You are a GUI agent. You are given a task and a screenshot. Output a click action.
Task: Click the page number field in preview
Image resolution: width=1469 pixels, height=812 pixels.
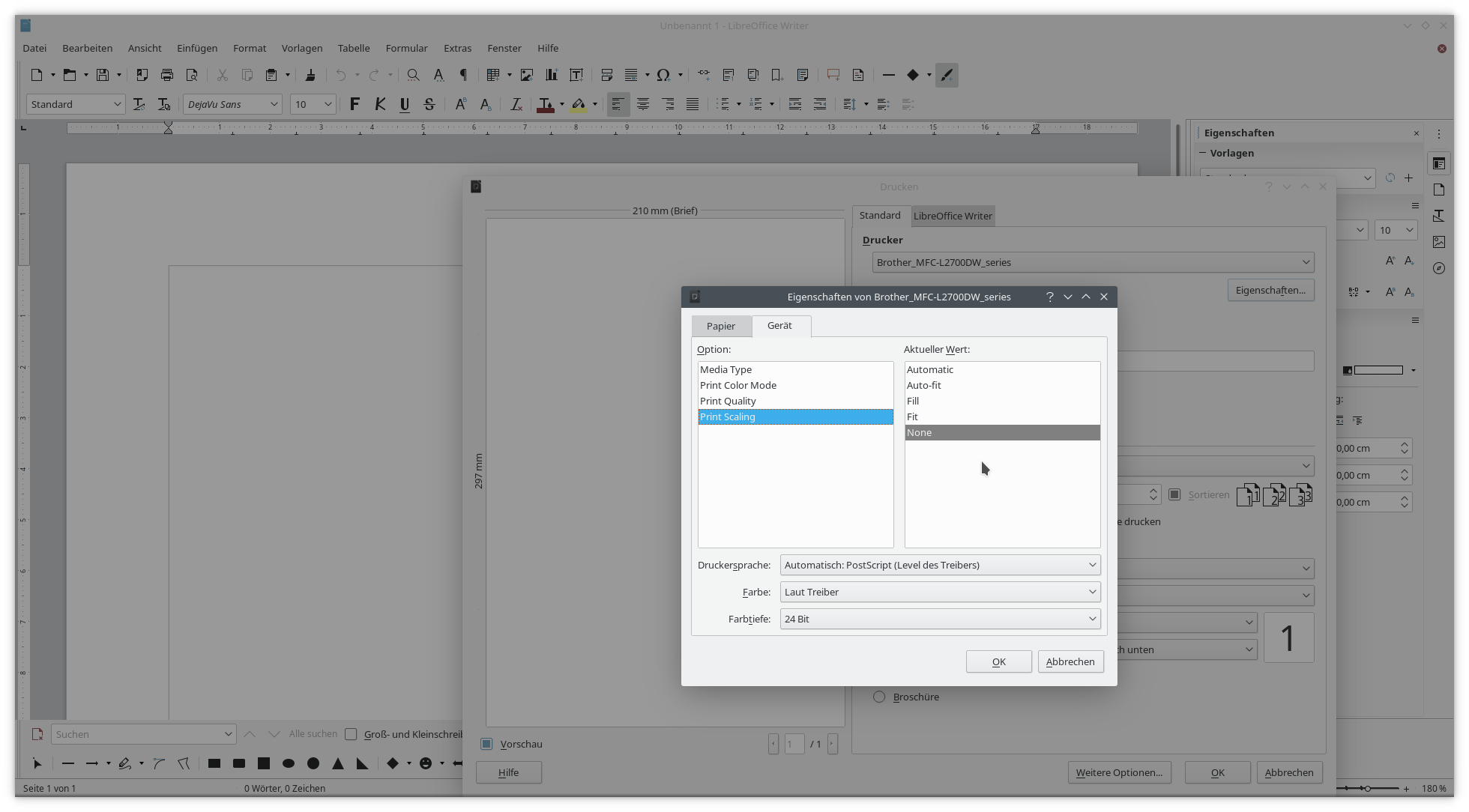click(x=794, y=744)
